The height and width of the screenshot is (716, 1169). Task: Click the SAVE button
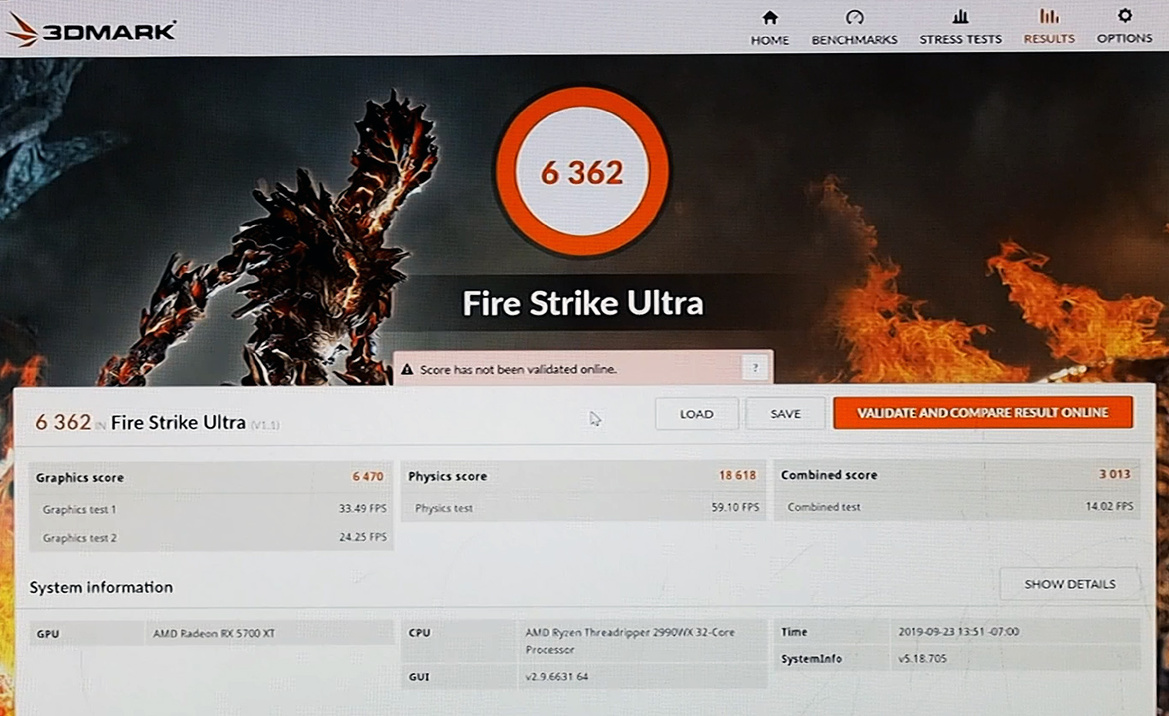(x=785, y=413)
